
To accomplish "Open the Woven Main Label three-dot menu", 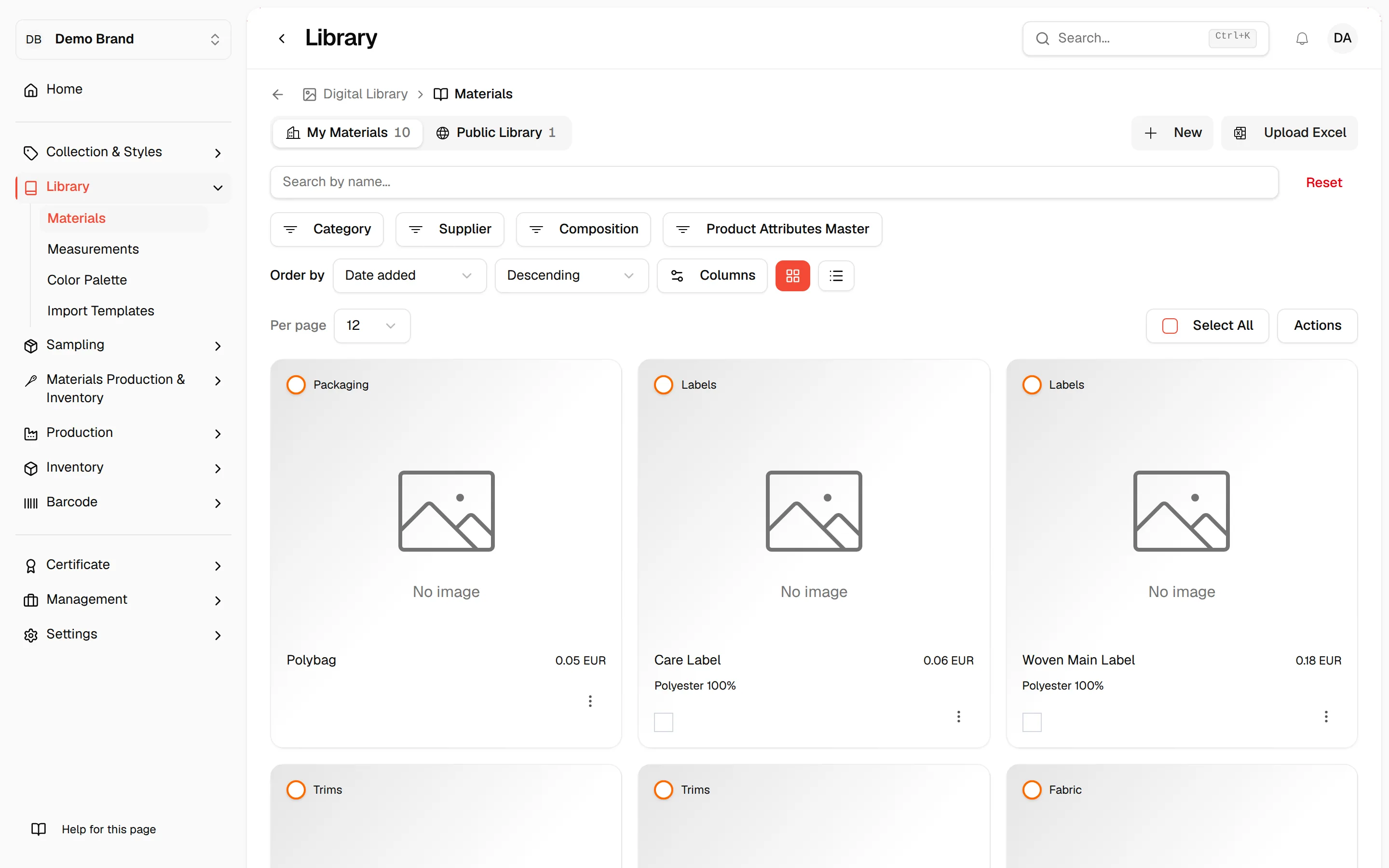I will tap(1326, 717).
